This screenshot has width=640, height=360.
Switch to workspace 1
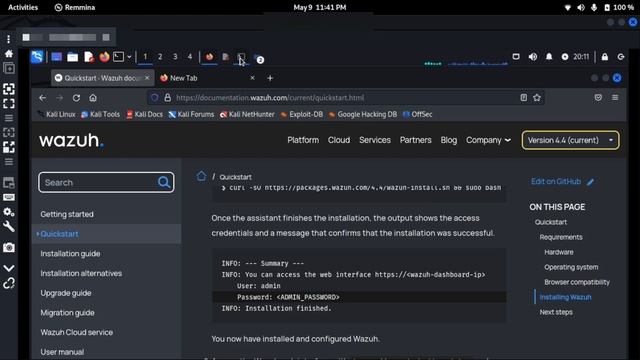tap(145, 57)
